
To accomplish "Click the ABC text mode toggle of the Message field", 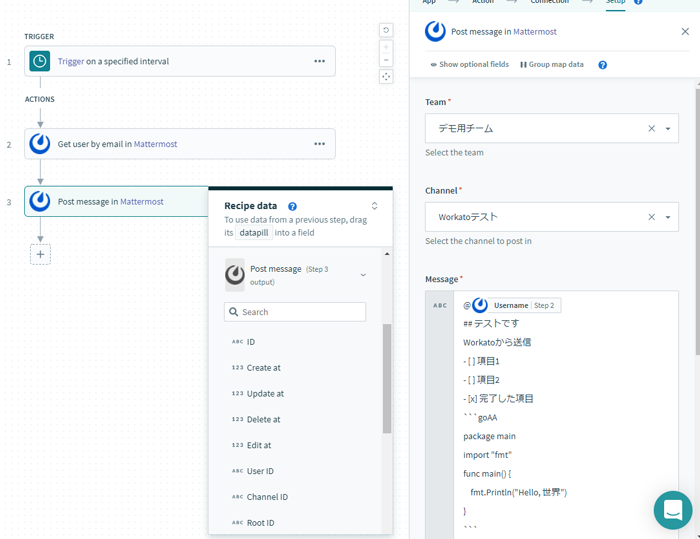I will tap(440, 305).
